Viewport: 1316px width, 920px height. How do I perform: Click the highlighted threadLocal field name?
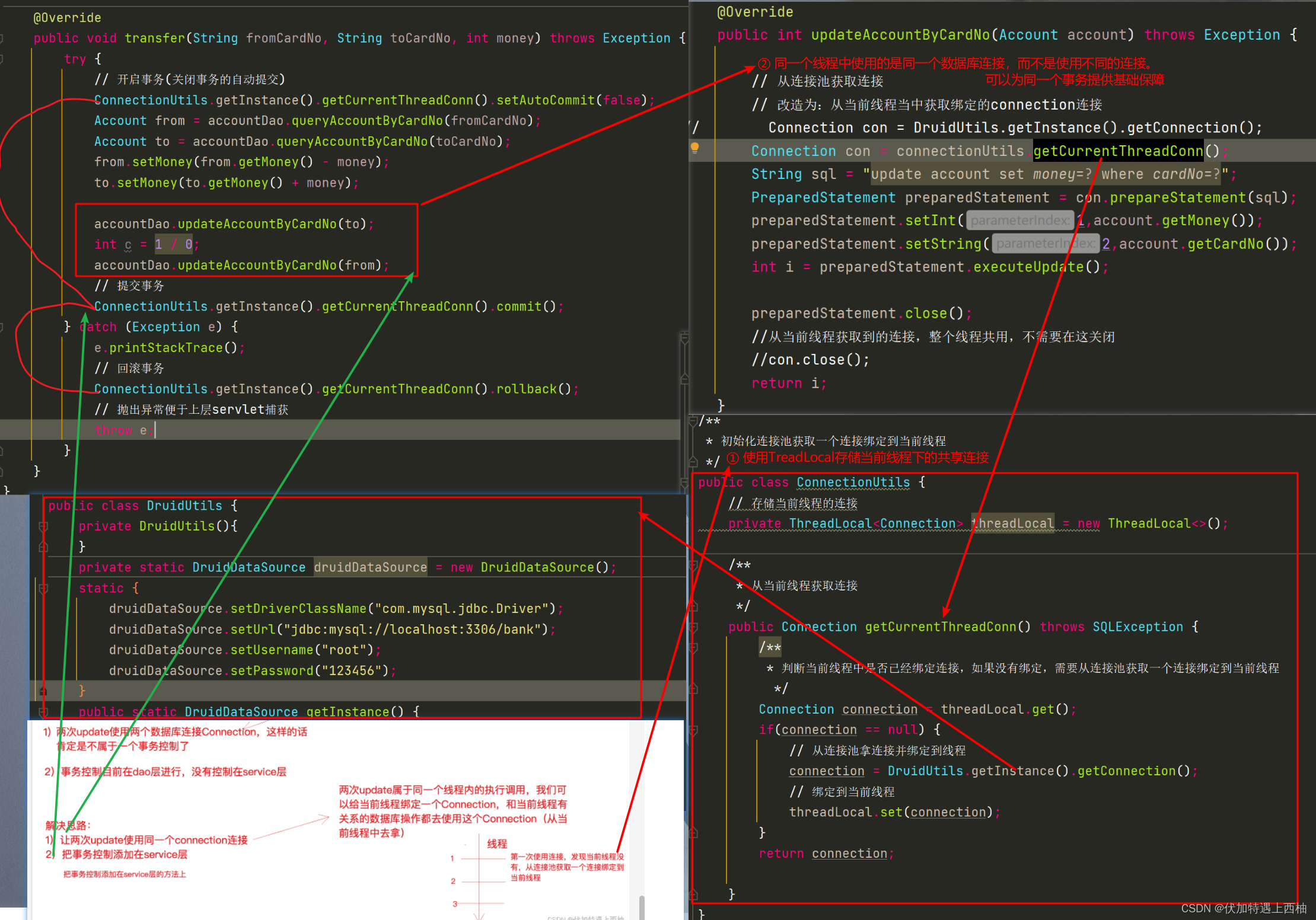1012,523
